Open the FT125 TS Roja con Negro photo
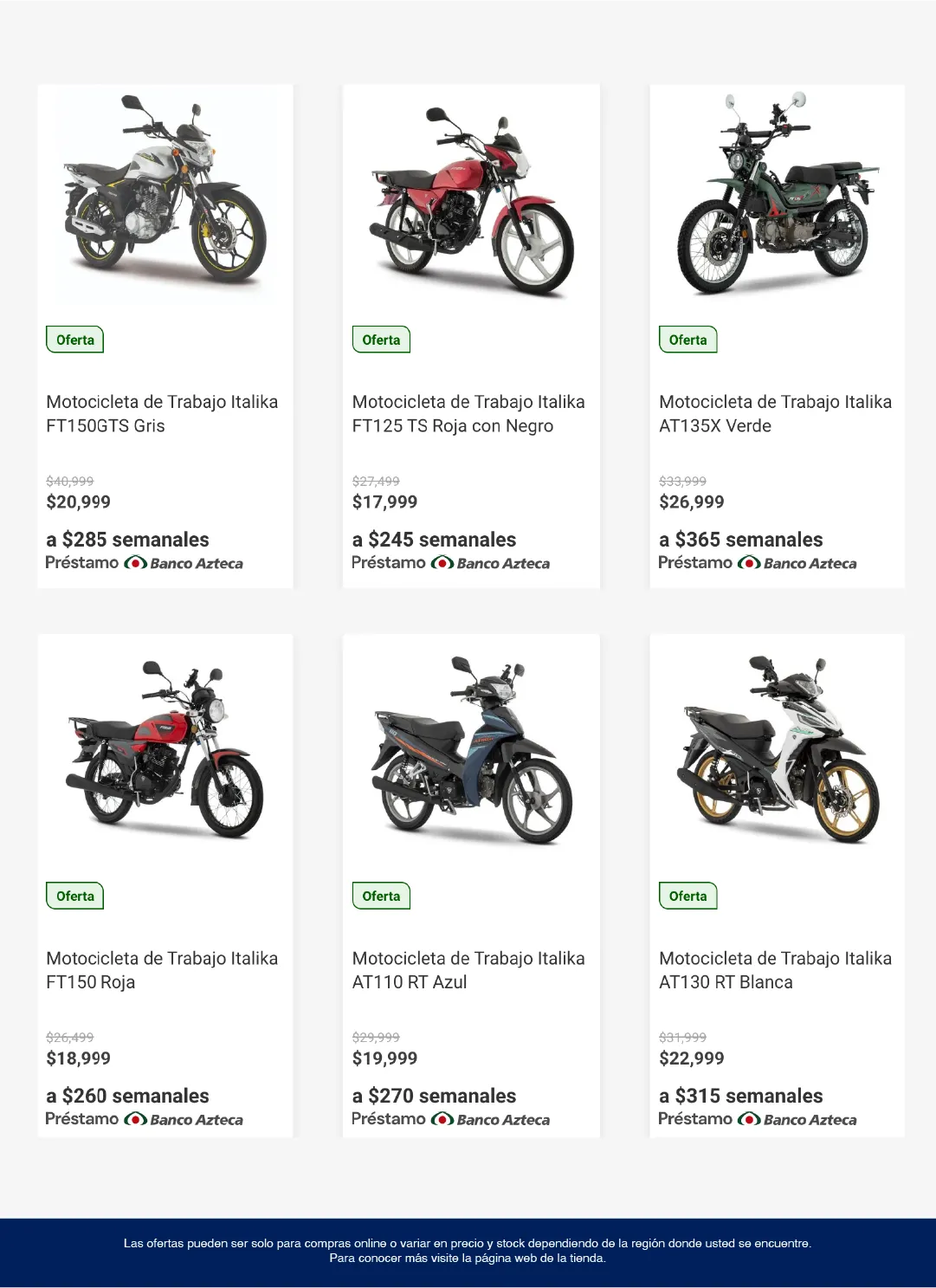Viewport: 936px width, 1288px height. [x=472, y=201]
